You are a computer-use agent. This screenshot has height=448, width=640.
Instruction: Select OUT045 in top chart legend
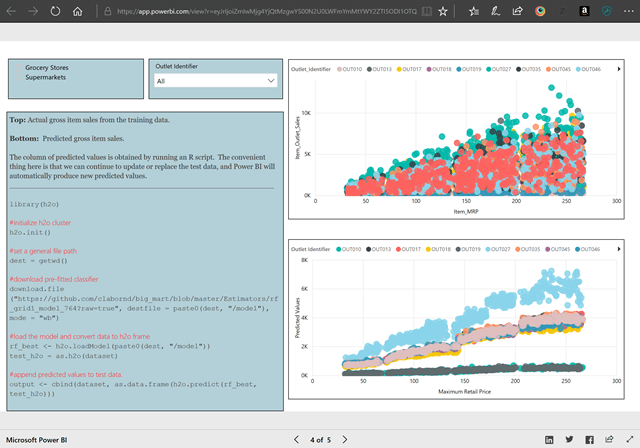(558, 69)
